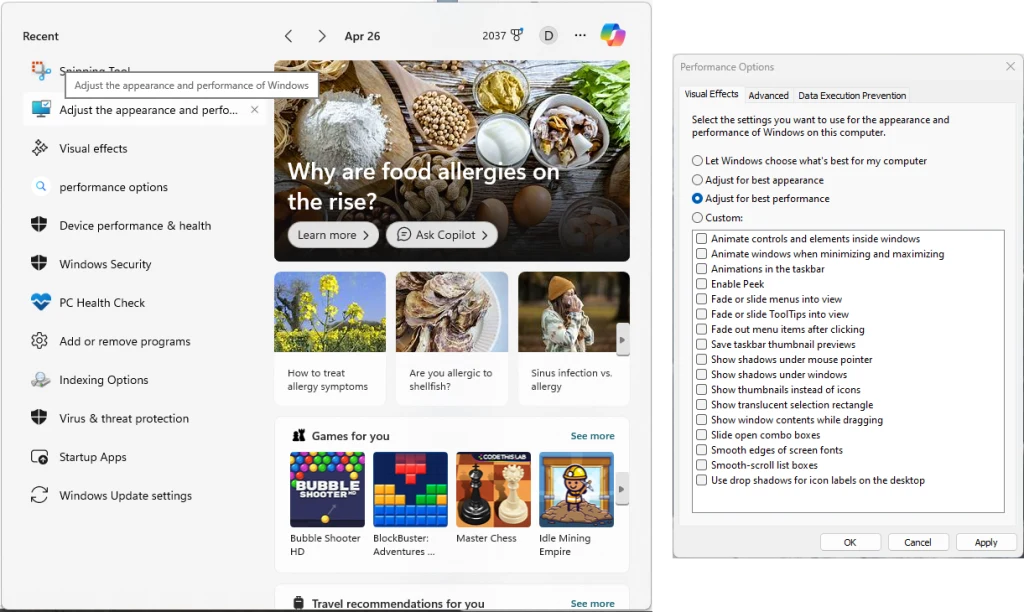Open How to treat allergy symptoms card

click(x=330, y=338)
